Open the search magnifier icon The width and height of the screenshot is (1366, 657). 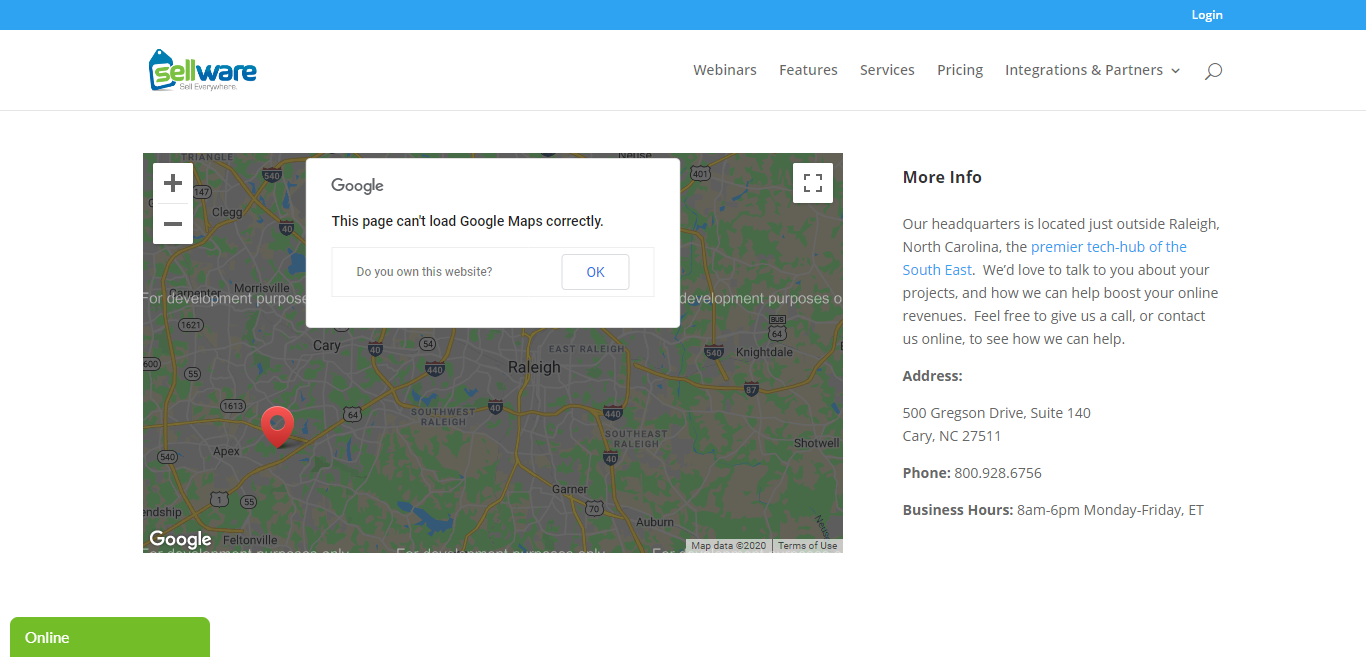[1213, 70]
